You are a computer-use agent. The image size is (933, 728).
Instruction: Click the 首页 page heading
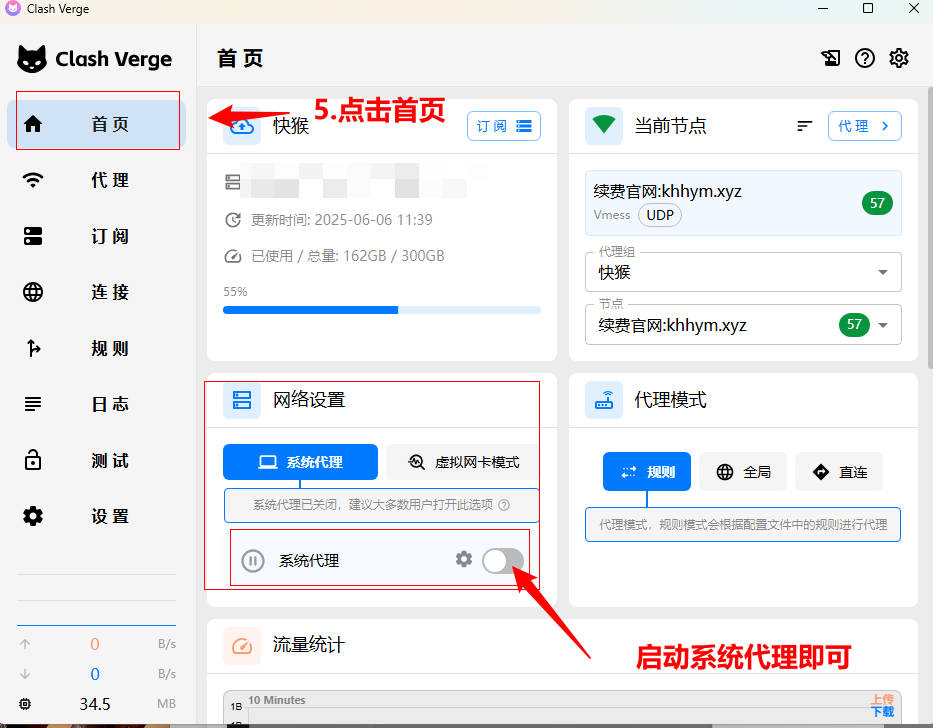coord(240,58)
